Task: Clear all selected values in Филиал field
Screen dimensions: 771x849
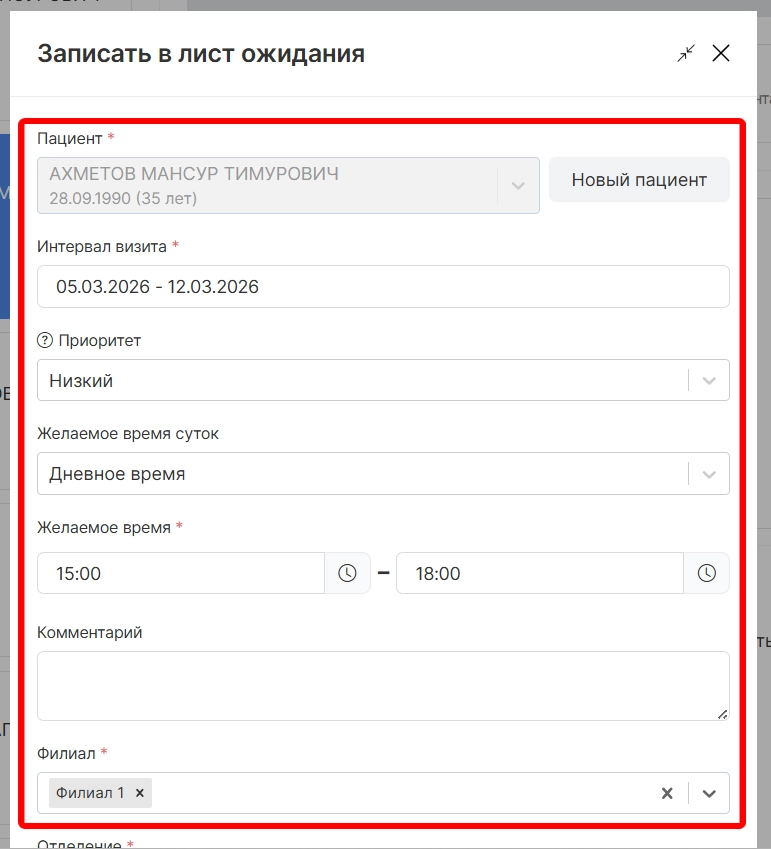Action: click(667, 793)
